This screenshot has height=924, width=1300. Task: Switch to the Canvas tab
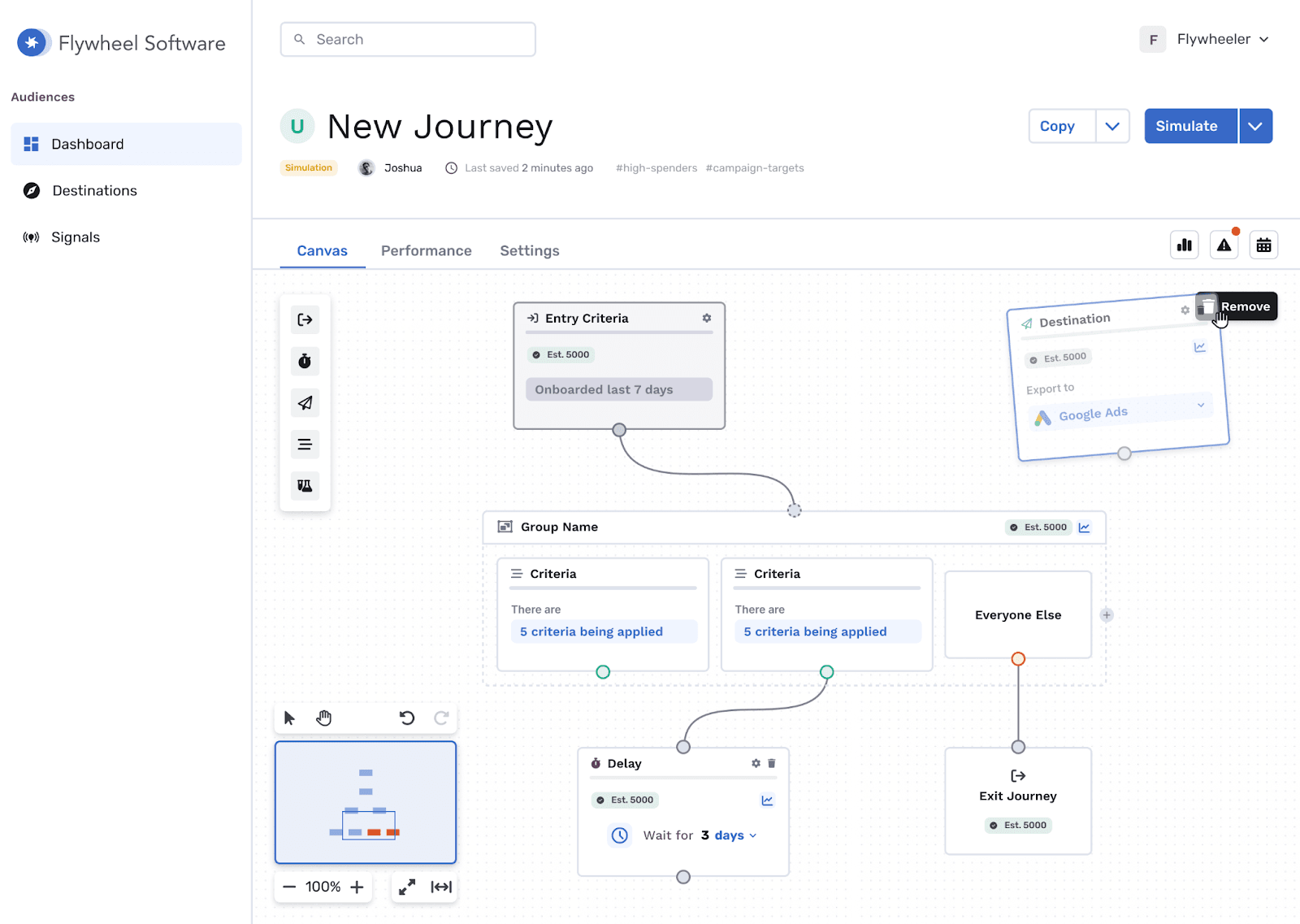click(x=323, y=251)
